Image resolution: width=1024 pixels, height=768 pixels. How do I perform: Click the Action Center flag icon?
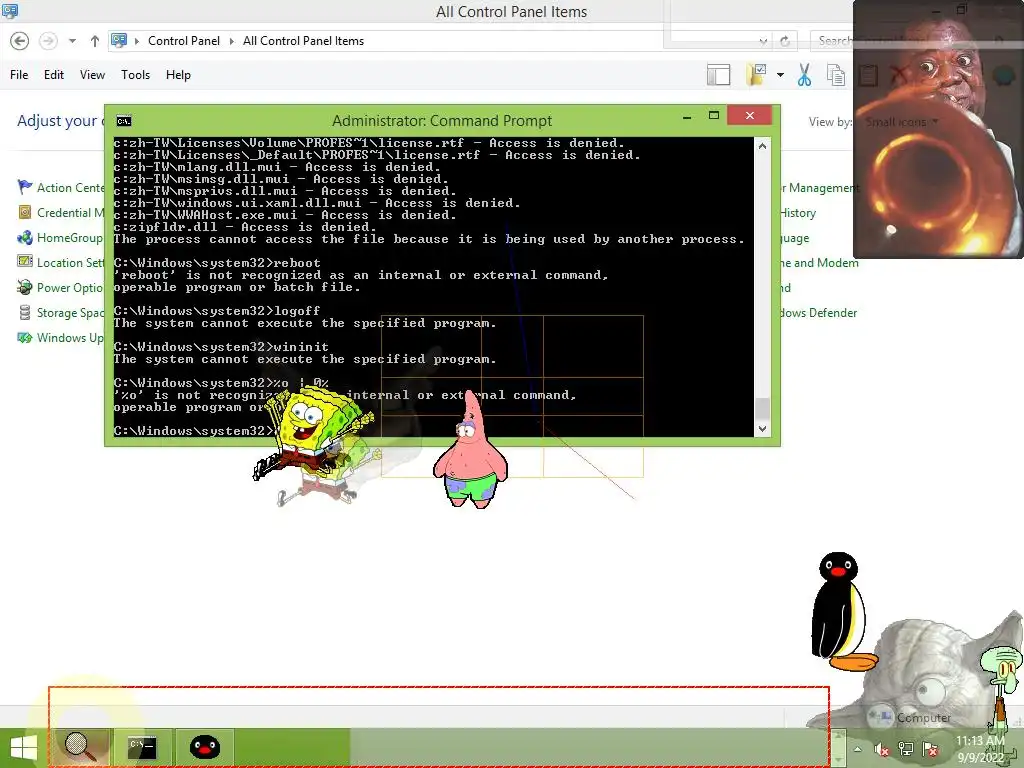pyautogui.click(x=25, y=187)
